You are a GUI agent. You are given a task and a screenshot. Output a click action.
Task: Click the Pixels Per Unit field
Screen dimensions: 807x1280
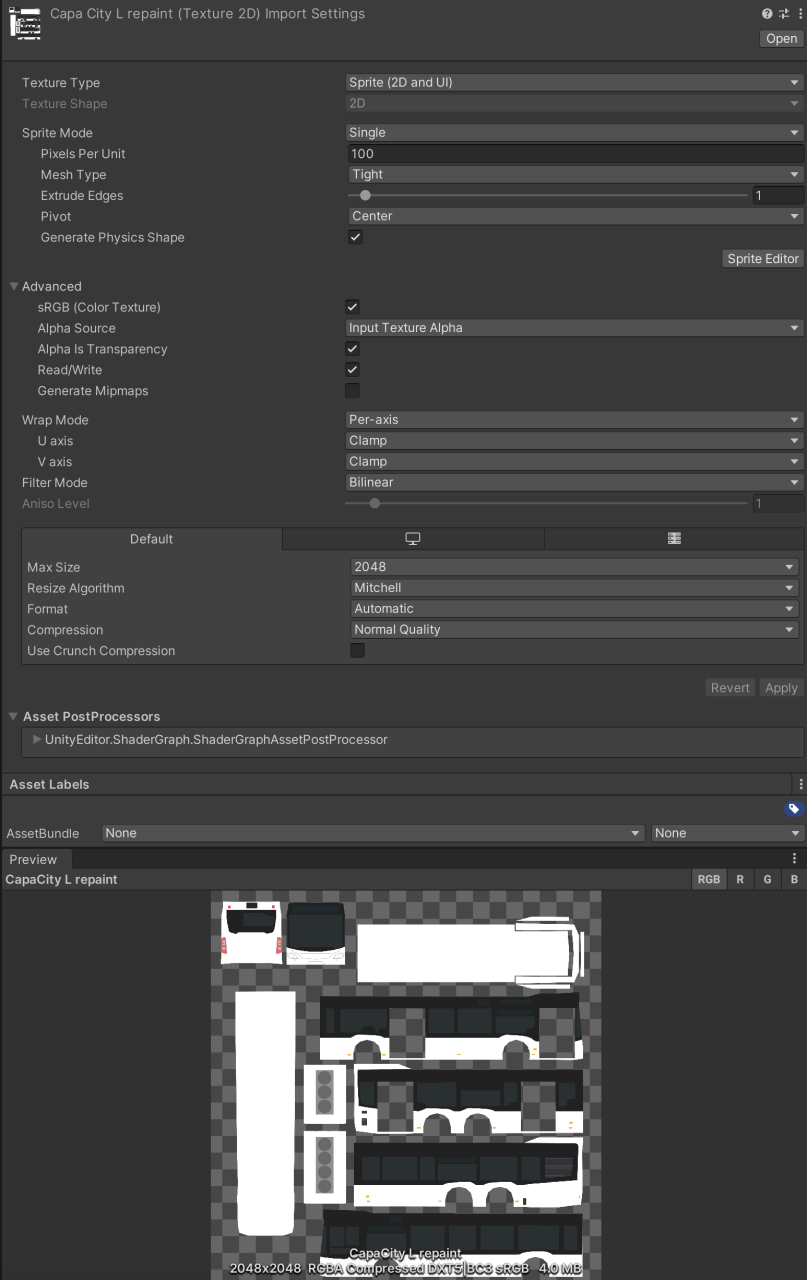click(x=574, y=154)
